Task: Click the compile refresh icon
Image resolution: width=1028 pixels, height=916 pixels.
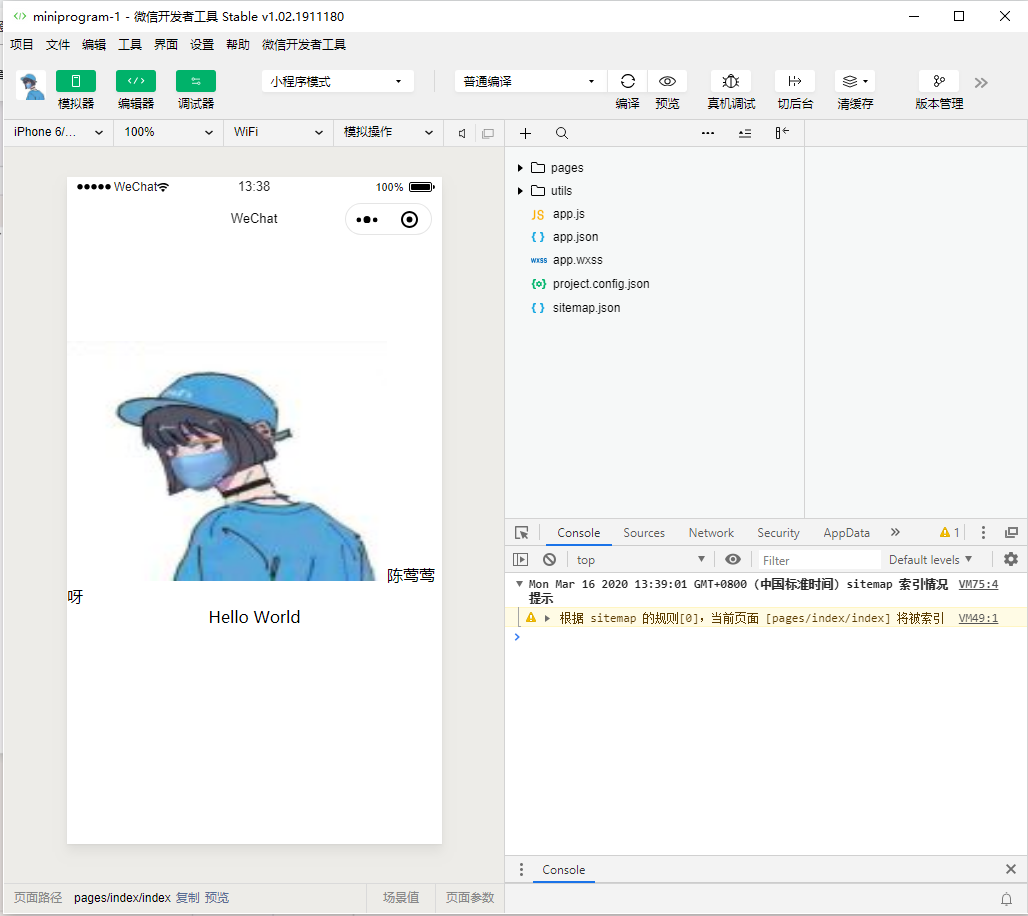Action: (x=628, y=81)
